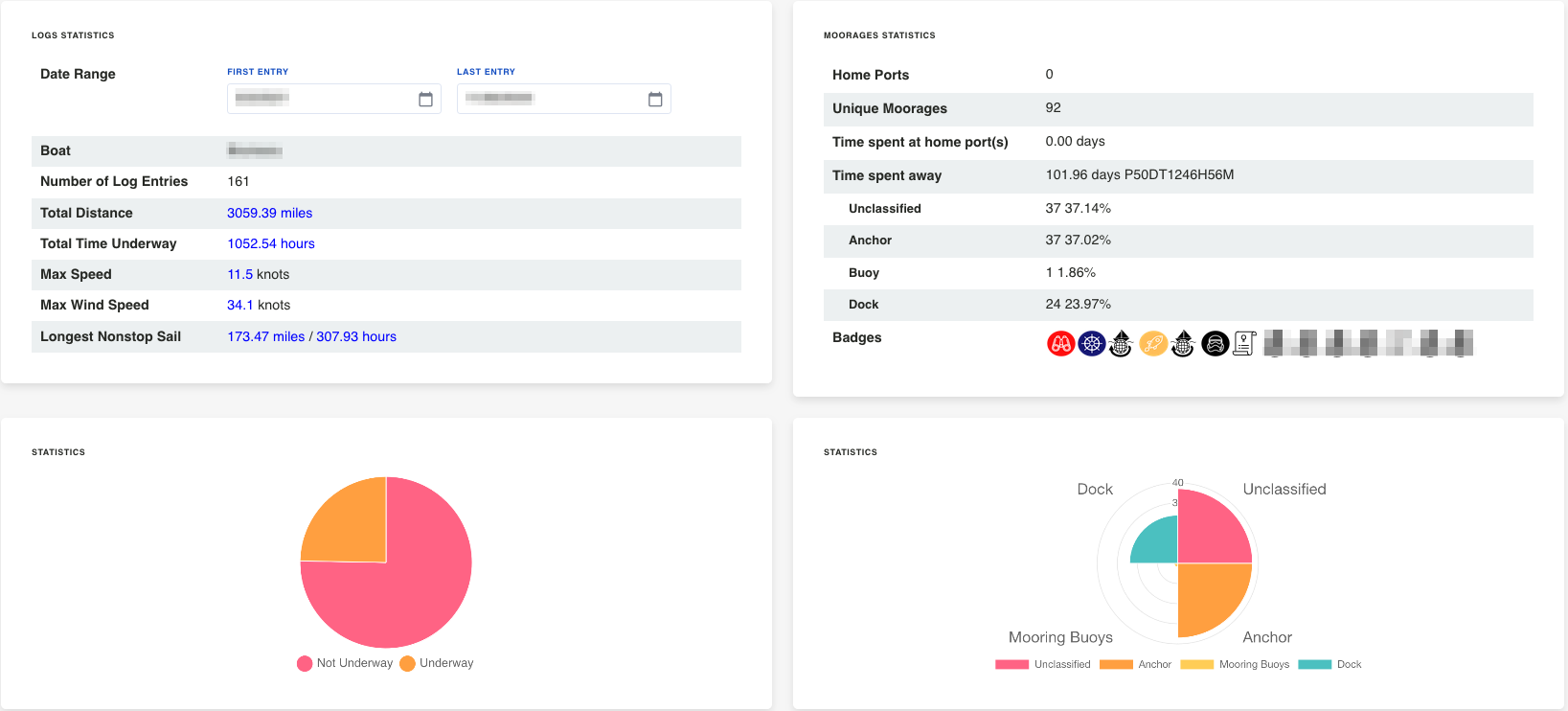1568x711 pixels.
Task: Click the Buoy '1 1.86%' value
Action: (1071, 273)
